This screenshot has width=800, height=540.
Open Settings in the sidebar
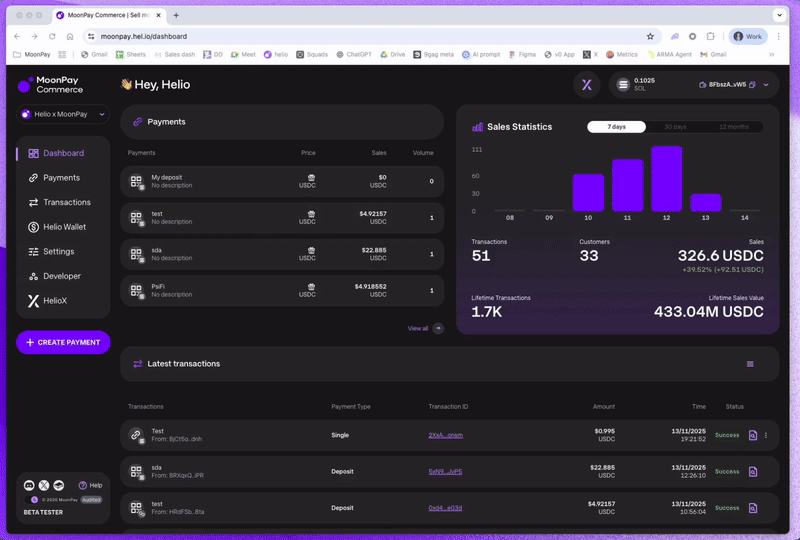pyautogui.click(x=51, y=251)
